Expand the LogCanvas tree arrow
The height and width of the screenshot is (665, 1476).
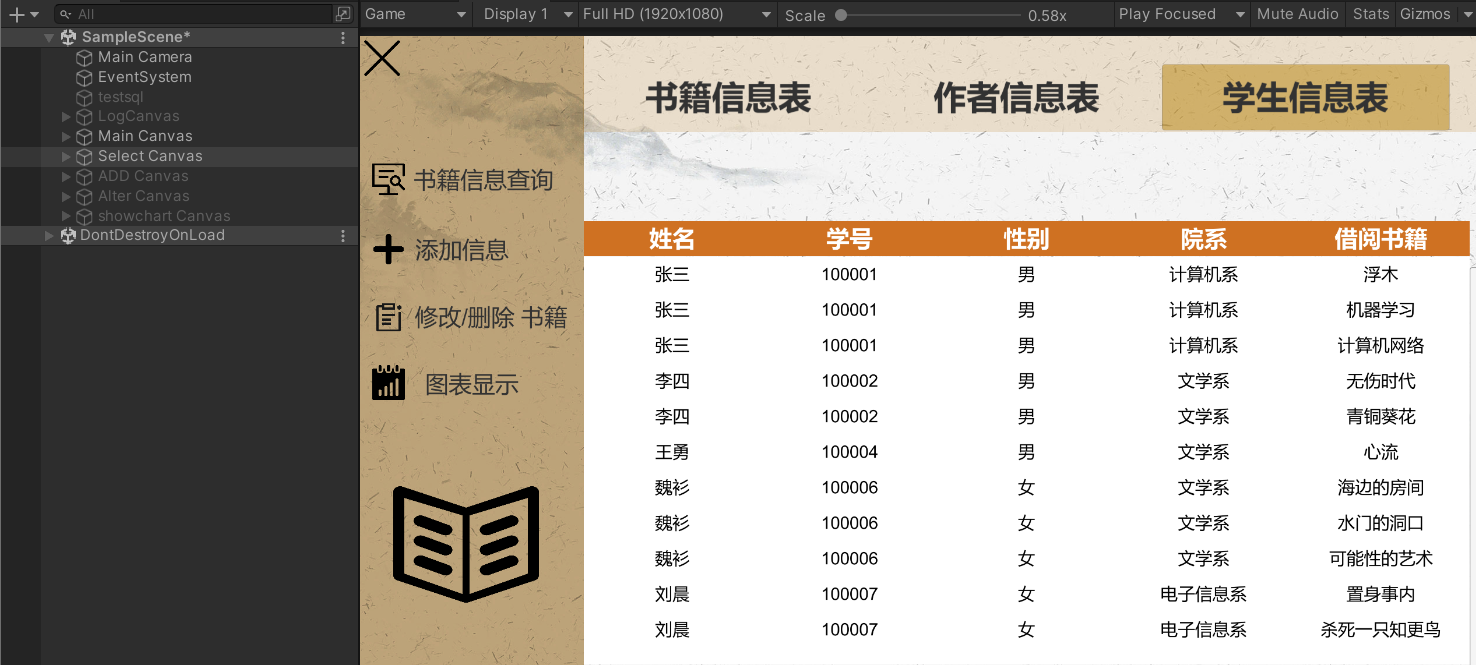(67, 117)
